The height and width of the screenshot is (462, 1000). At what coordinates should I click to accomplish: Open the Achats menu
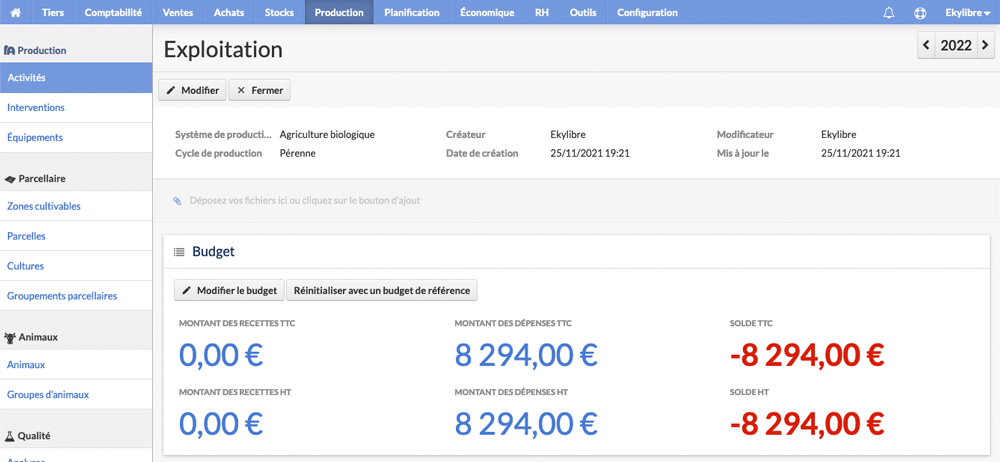pos(229,12)
